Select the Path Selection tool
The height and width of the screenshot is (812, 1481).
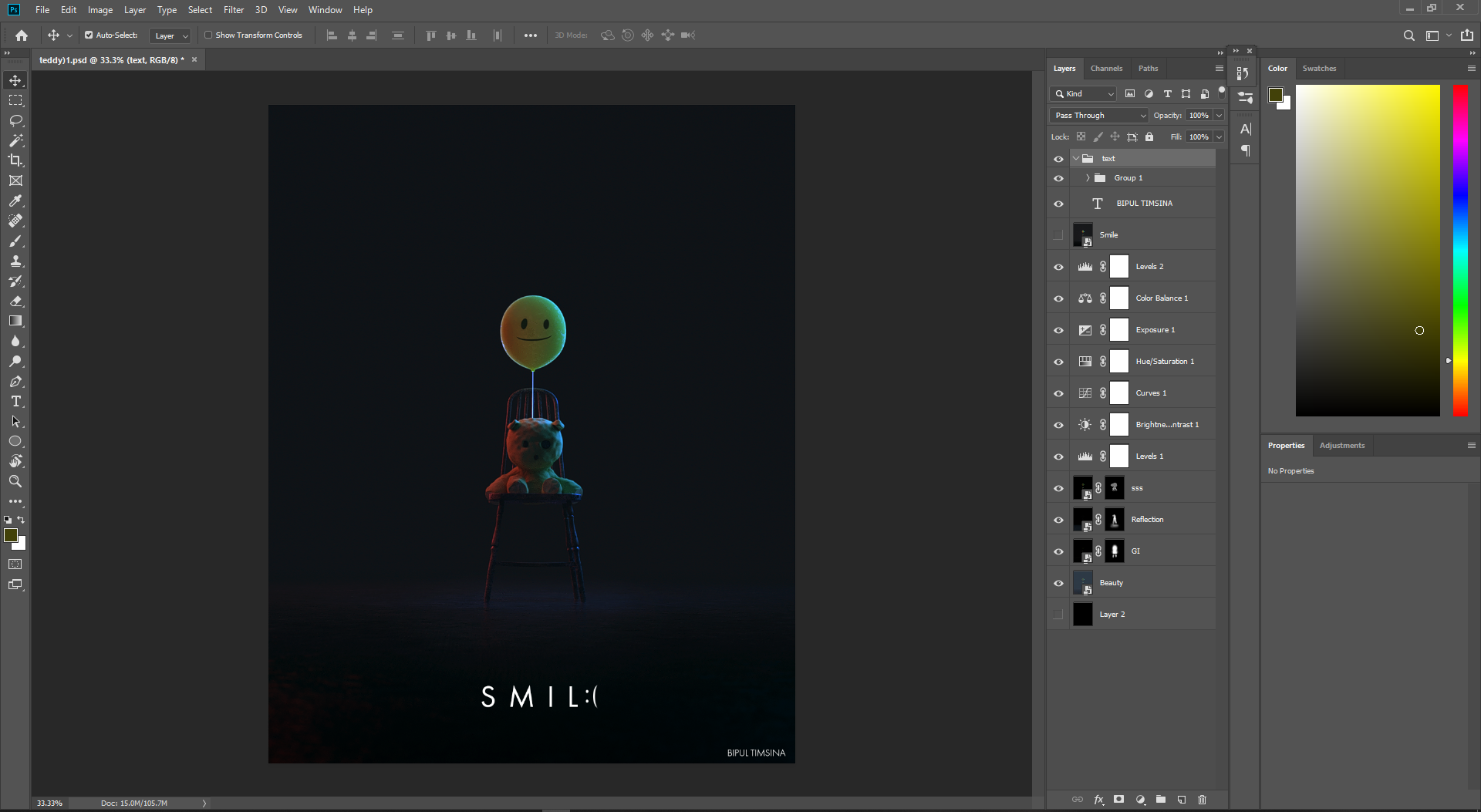[15, 421]
